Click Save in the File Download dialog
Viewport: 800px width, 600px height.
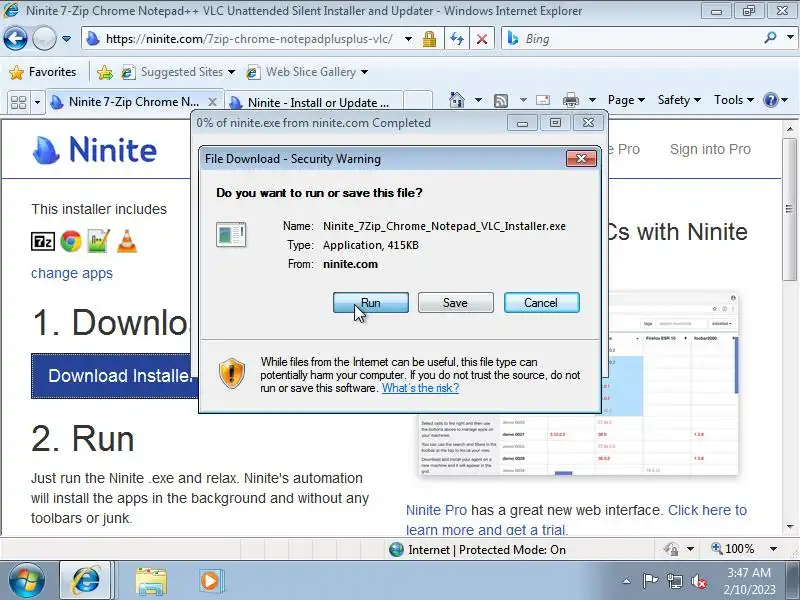(455, 303)
